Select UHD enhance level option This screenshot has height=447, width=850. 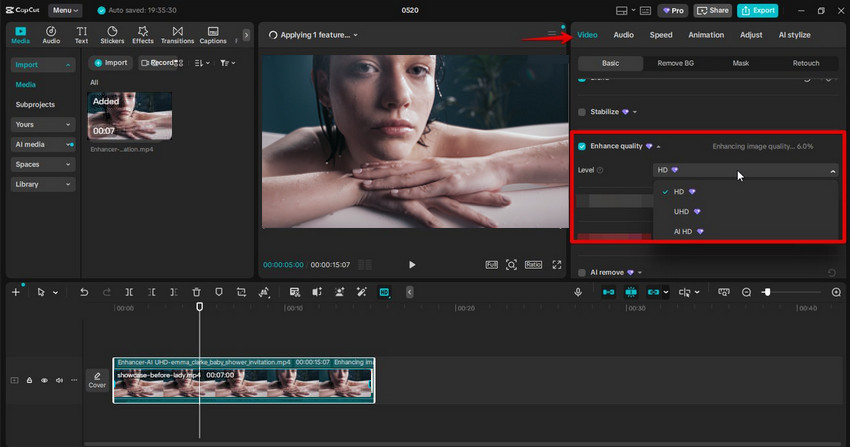(x=746, y=212)
